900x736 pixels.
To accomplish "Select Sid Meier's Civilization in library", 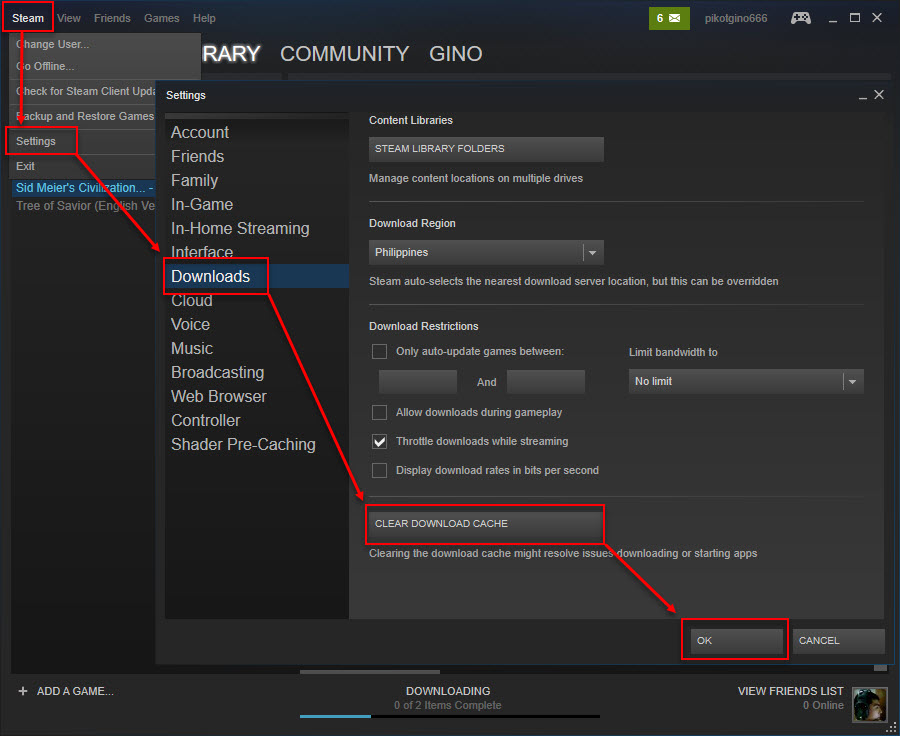I will pyautogui.click(x=84, y=188).
